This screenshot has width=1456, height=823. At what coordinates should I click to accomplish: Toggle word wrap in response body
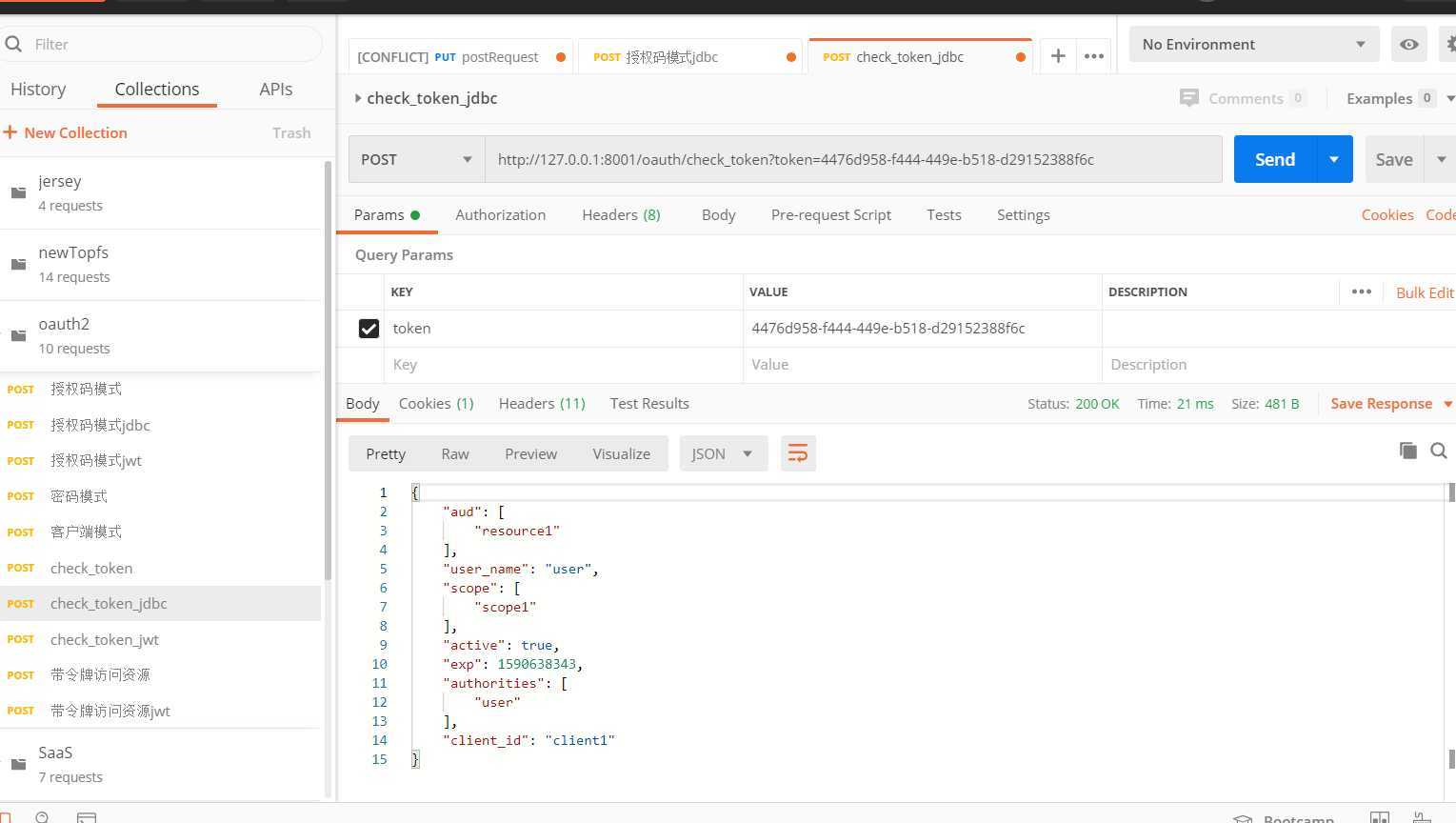(x=798, y=453)
